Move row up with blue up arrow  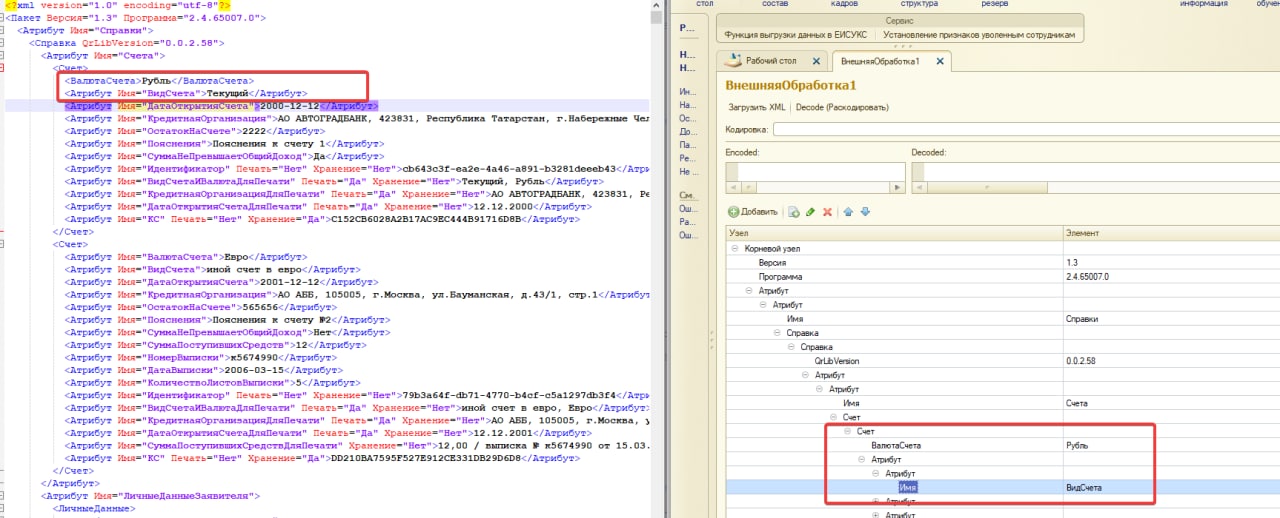tap(849, 212)
